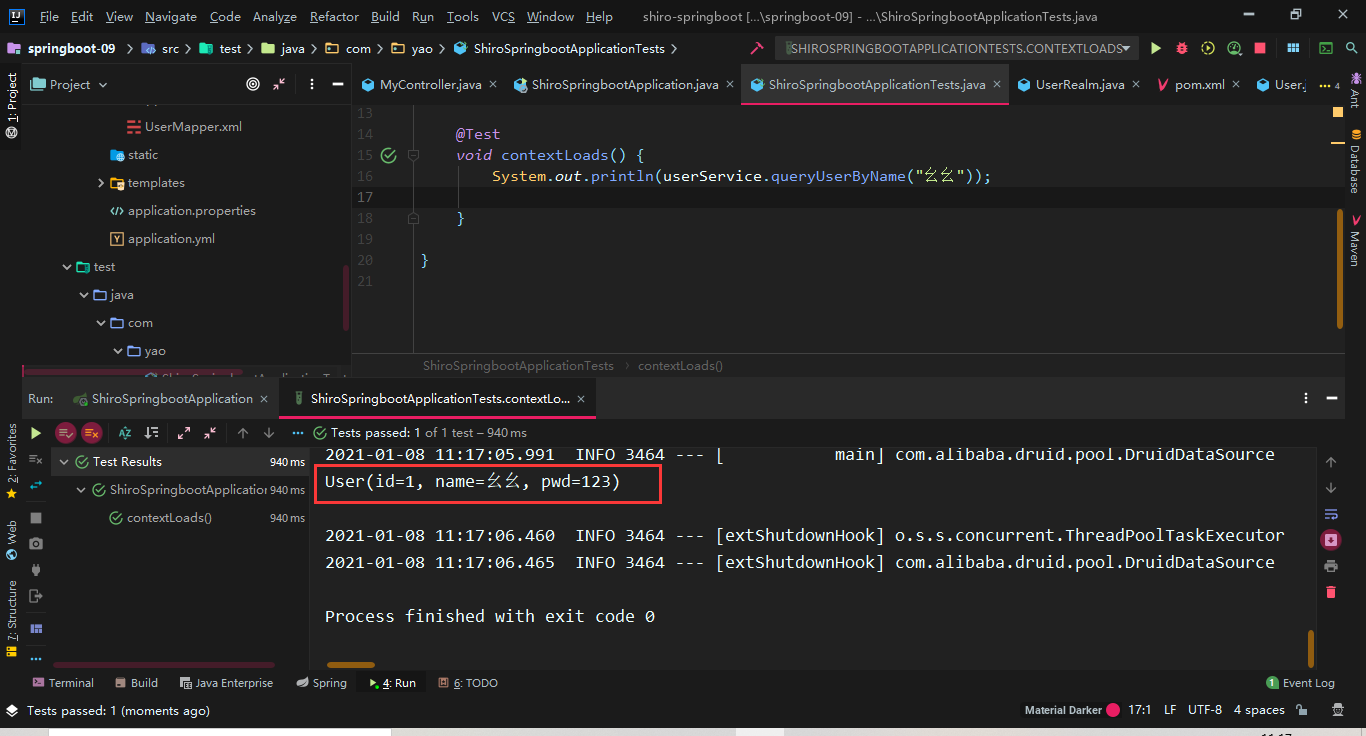Image resolution: width=1366 pixels, height=736 pixels.
Task: Sort test results alphabetically
Action: [x=125, y=433]
